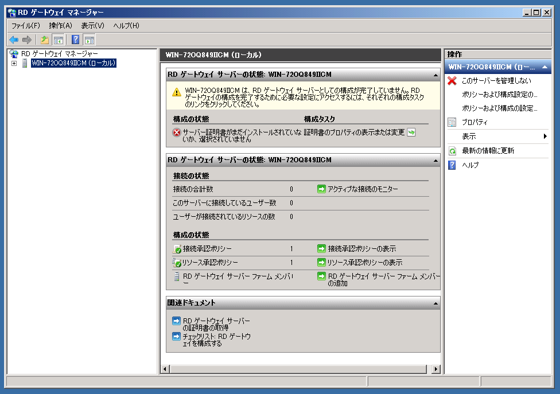Screen dimensions: 560x394
Task: Click the 接続承認ポリシー row label
Action: coord(207,249)
